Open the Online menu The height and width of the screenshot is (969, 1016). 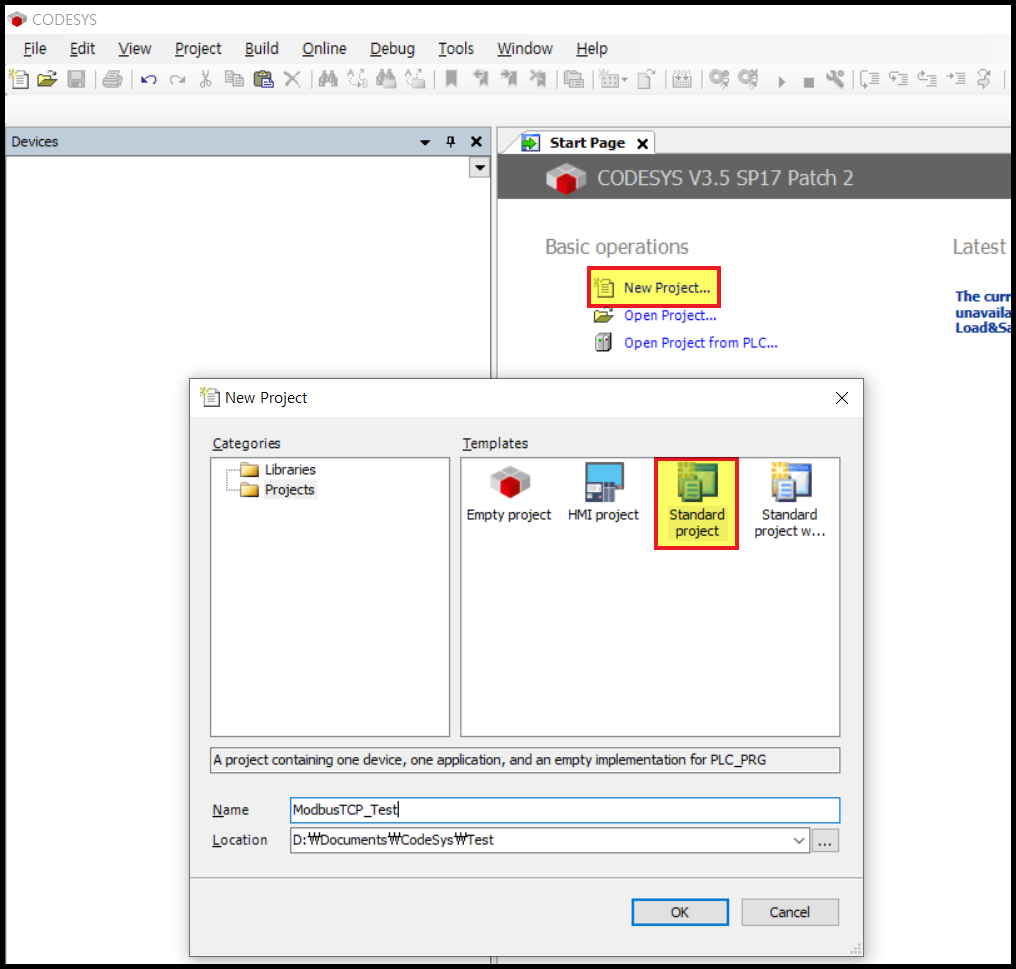click(x=324, y=49)
